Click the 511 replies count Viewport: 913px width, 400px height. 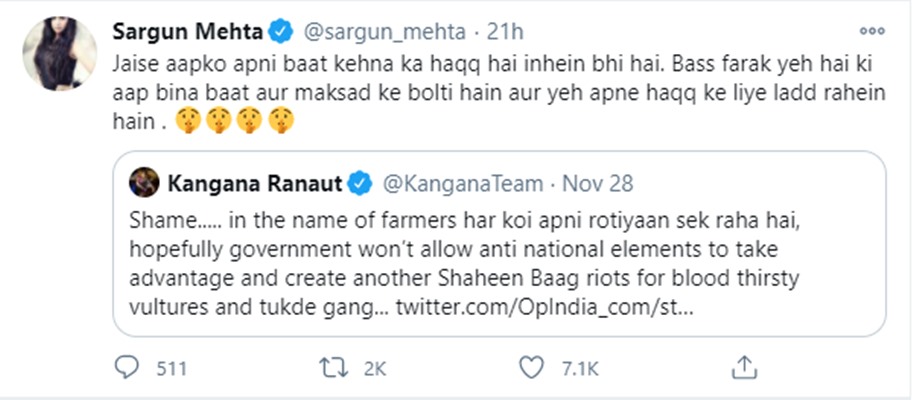[172, 370]
